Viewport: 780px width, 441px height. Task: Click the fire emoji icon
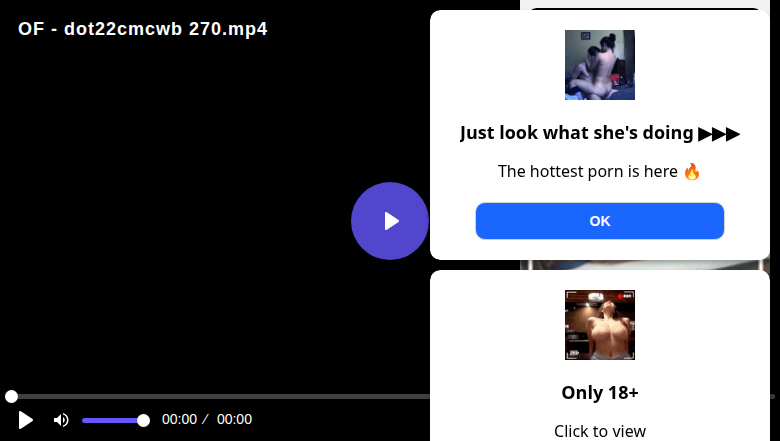691,172
